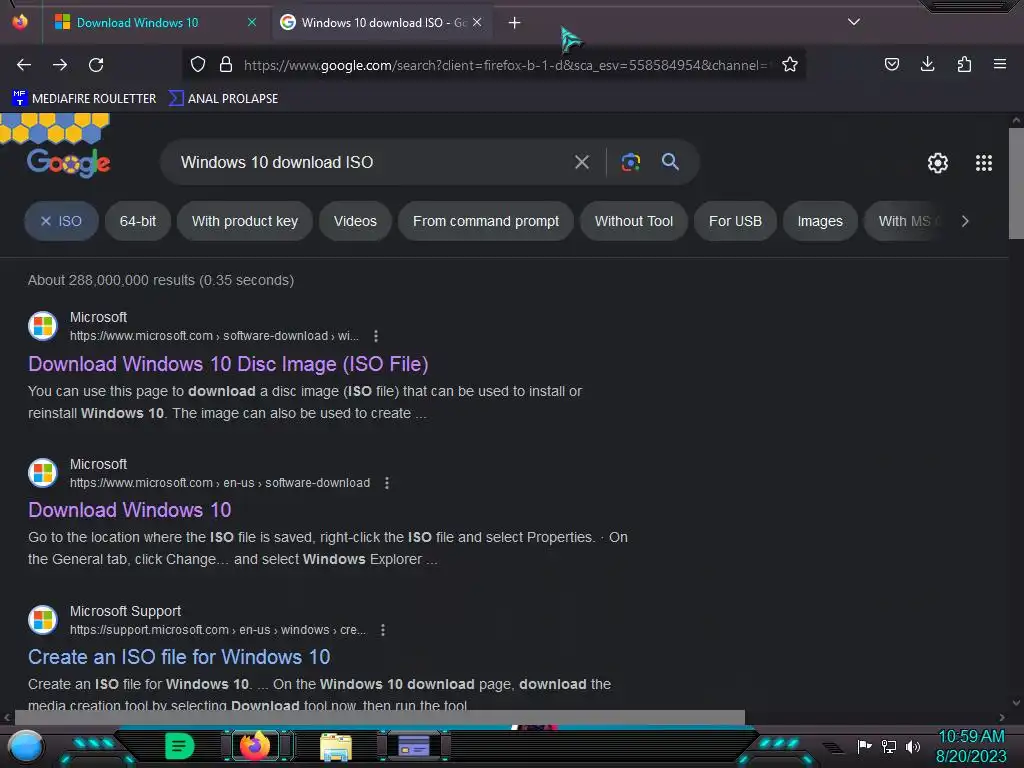Viewport: 1024px width, 768px height.
Task: Open the green notes app on taskbar
Action: tap(180, 746)
